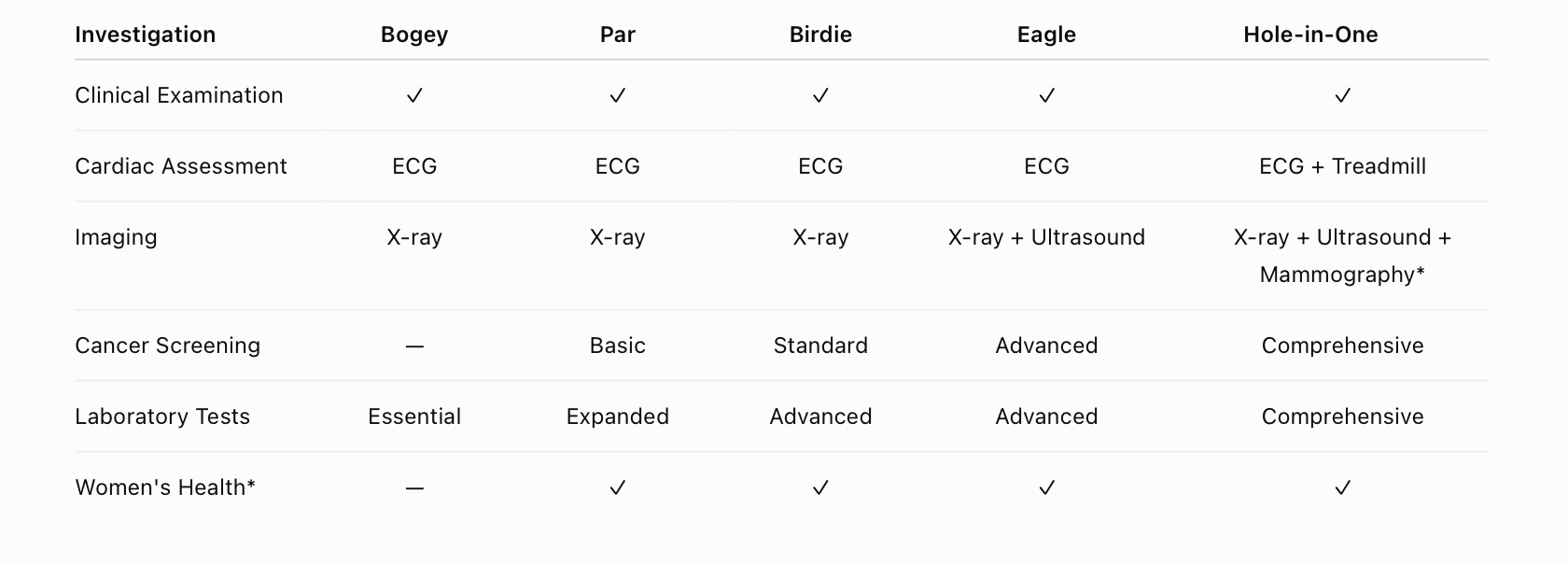Select the Bogey column header

click(414, 35)
